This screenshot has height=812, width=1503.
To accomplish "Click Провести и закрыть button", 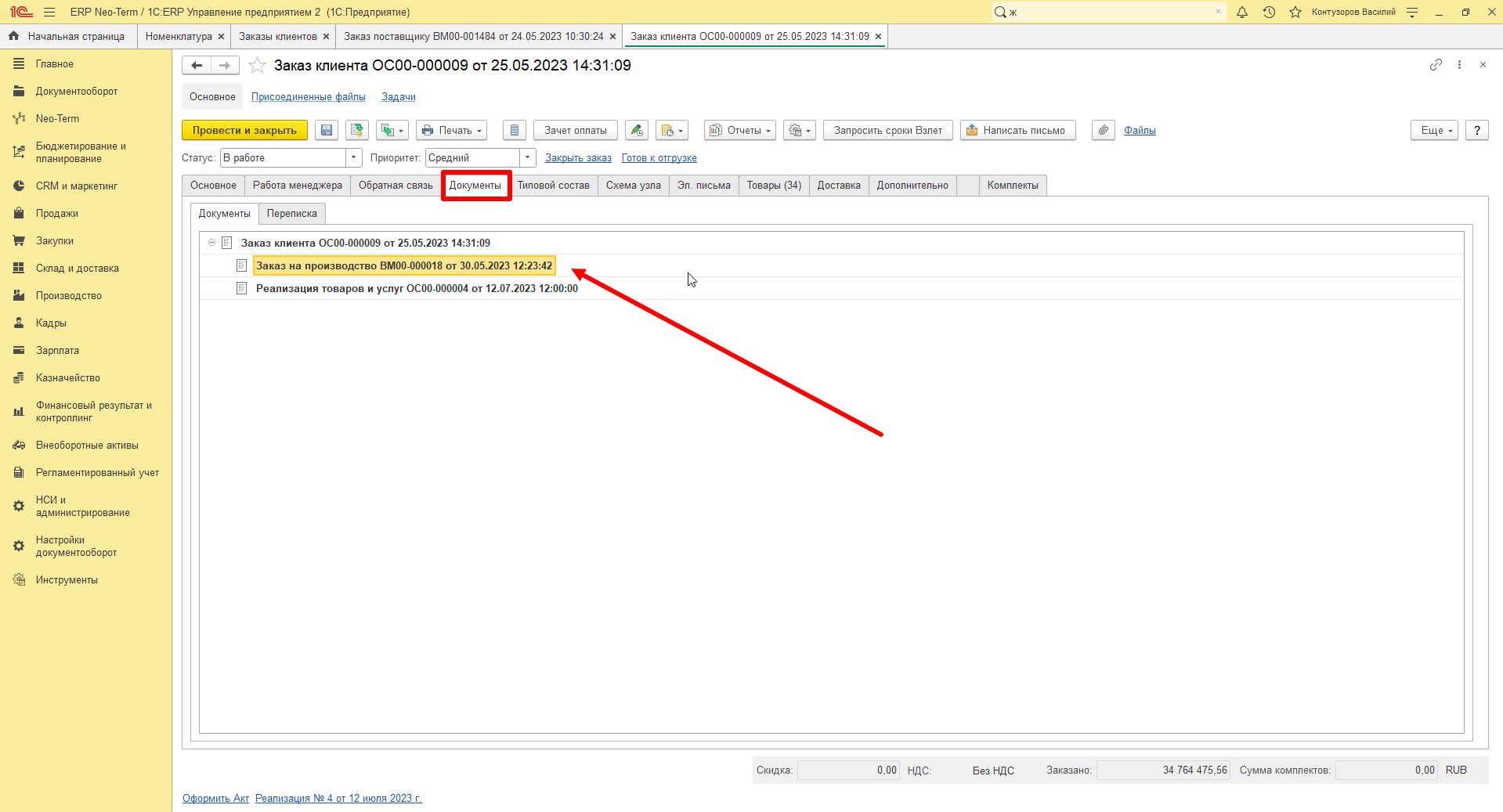I will point(244,130).
